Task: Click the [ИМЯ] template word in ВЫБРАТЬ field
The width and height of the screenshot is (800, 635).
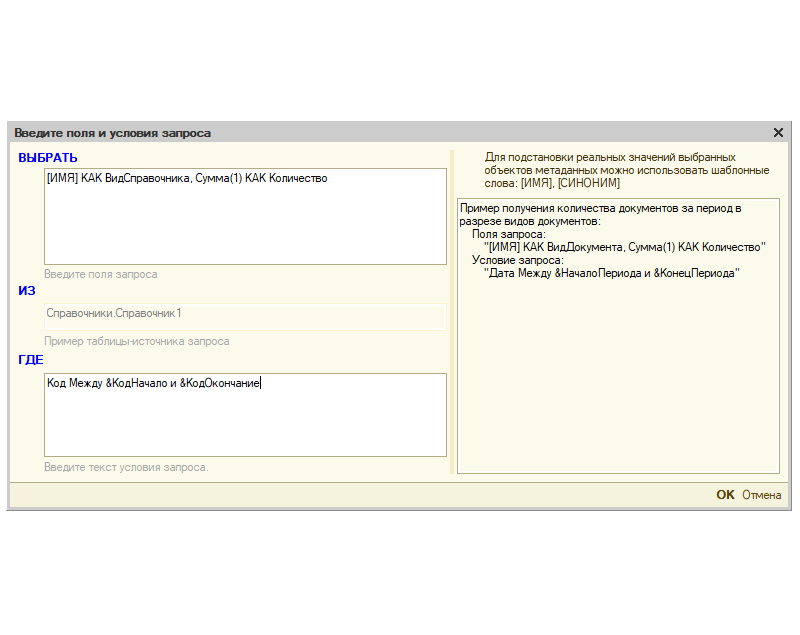Action: pyautogui.click(x=62, y=179)
